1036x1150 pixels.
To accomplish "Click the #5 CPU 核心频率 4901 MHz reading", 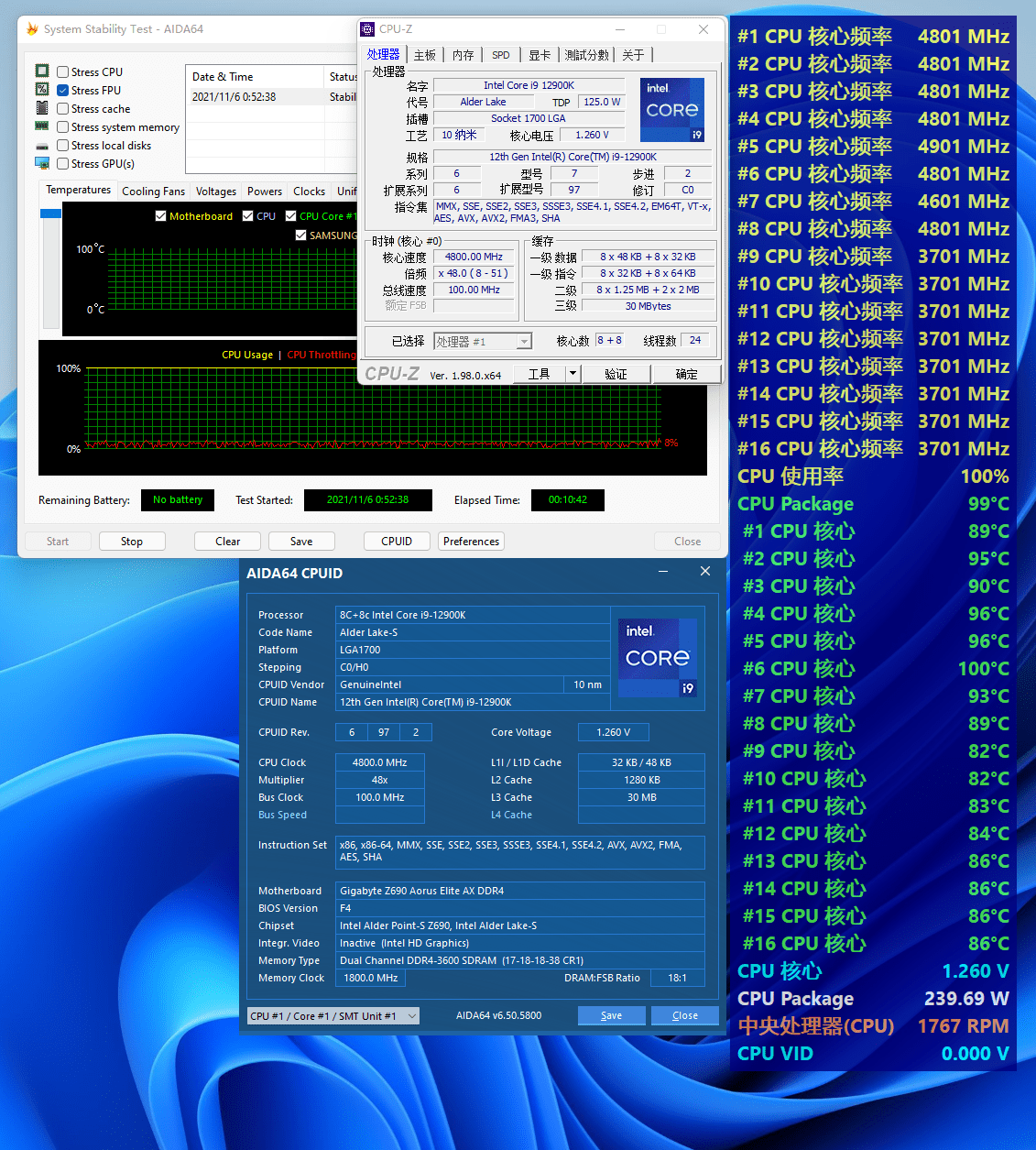I will (873, 147).
